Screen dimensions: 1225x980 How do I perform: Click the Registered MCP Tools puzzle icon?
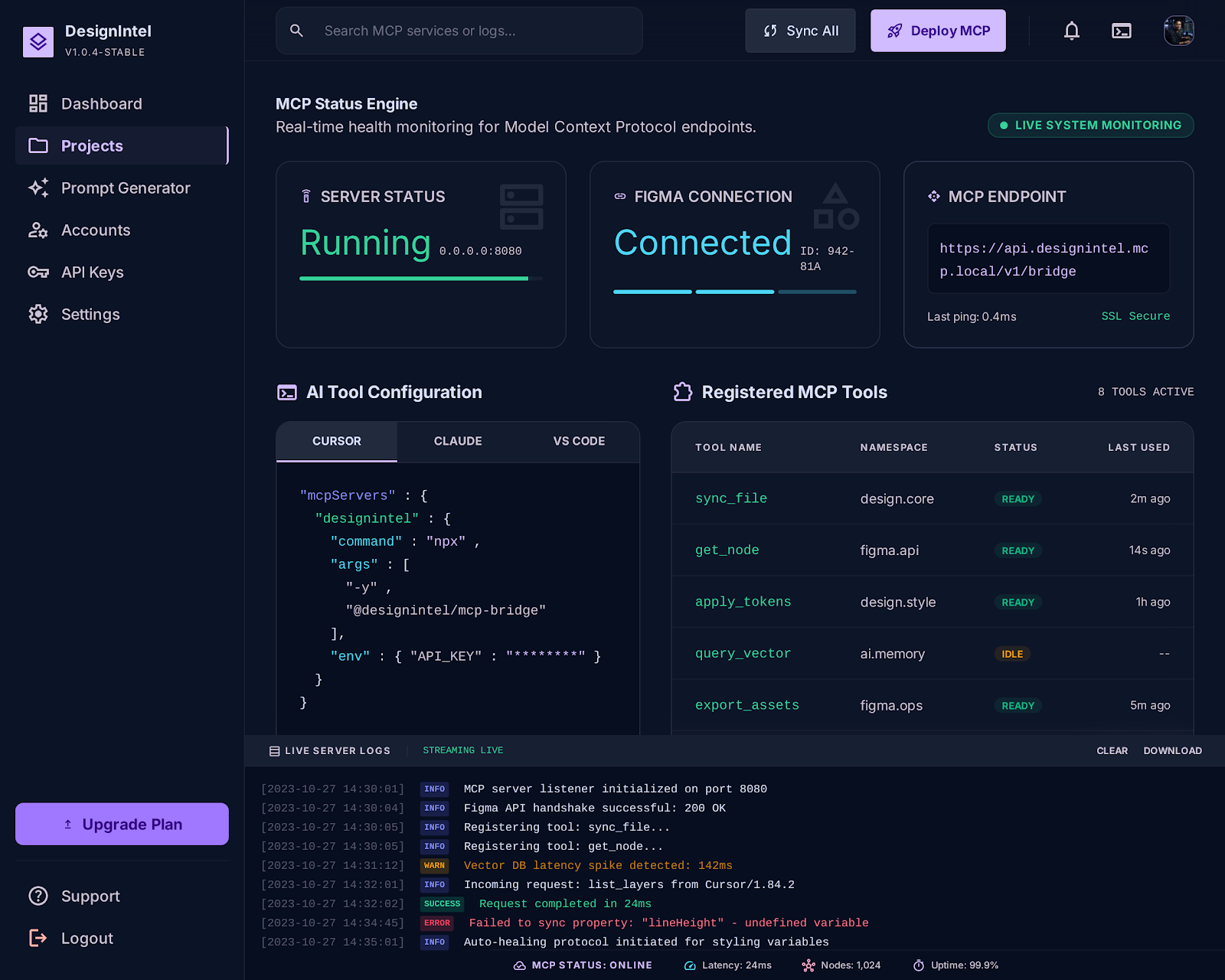[x=683, y=392]
